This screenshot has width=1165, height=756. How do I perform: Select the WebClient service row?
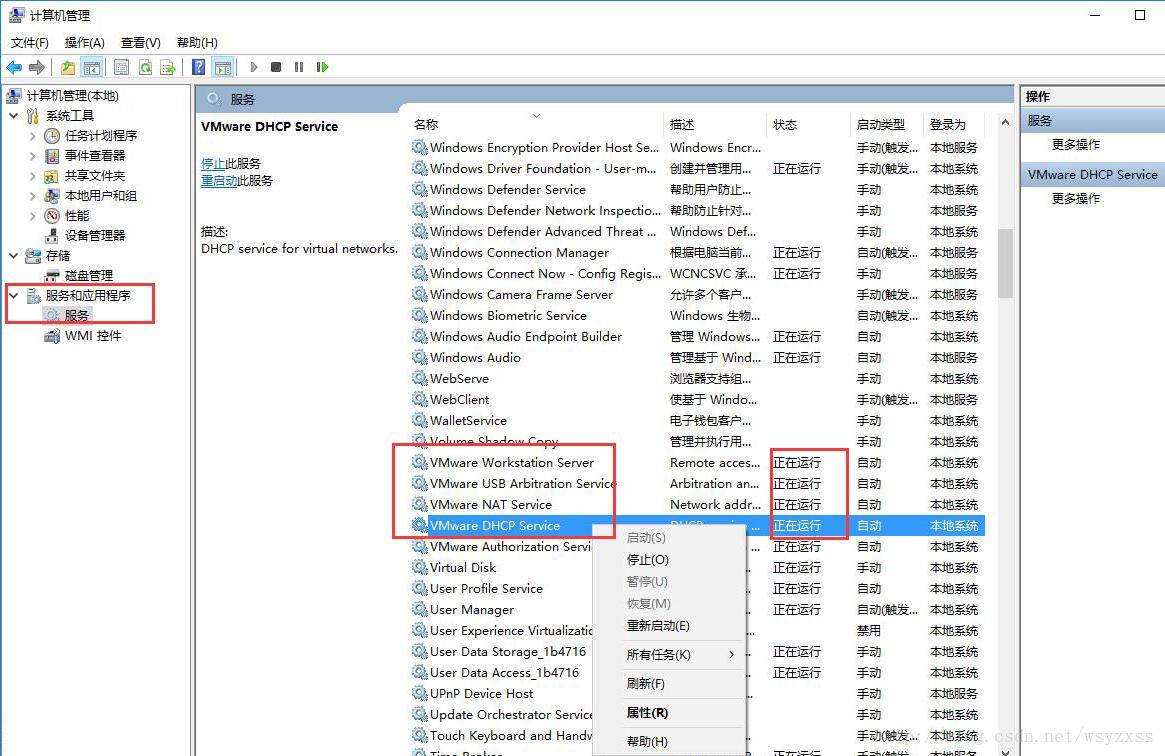[x=697, y=400]
